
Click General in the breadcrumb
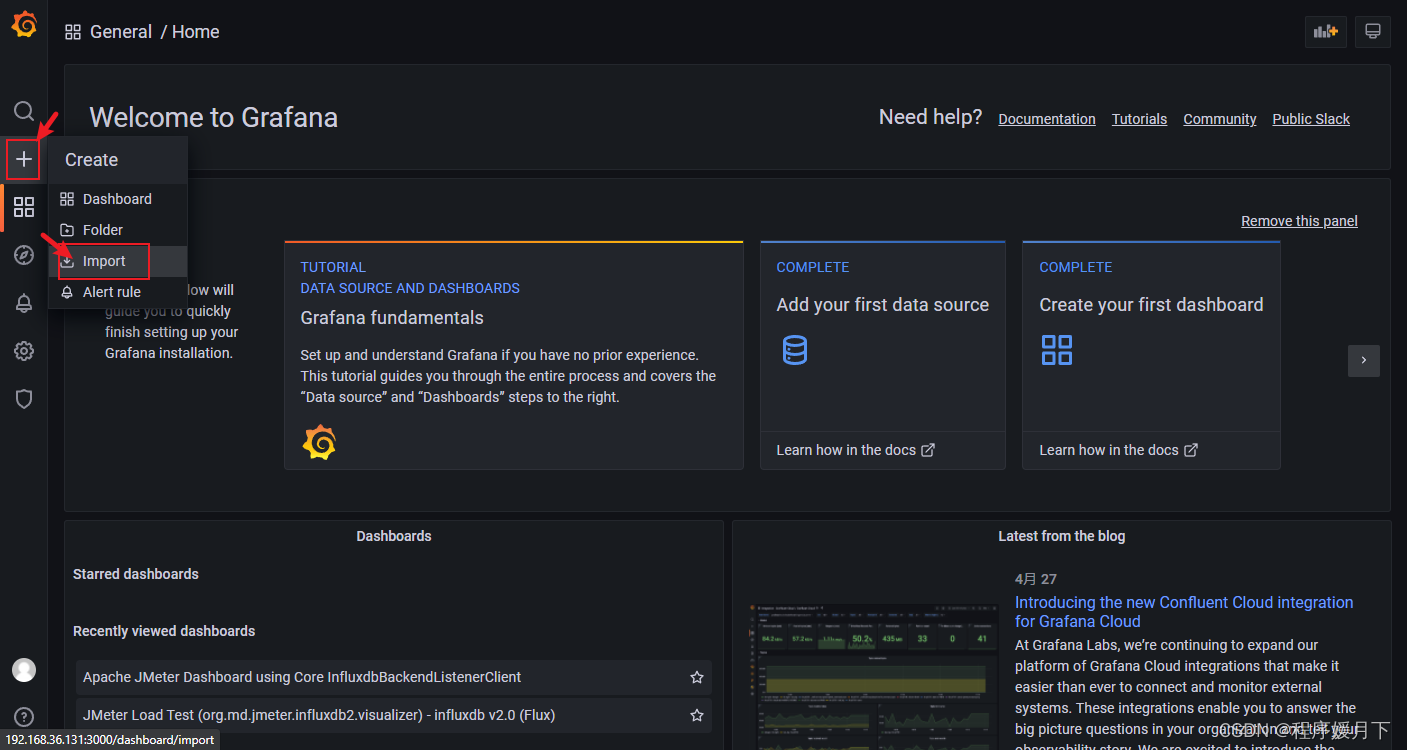click(x=121, y=32)
